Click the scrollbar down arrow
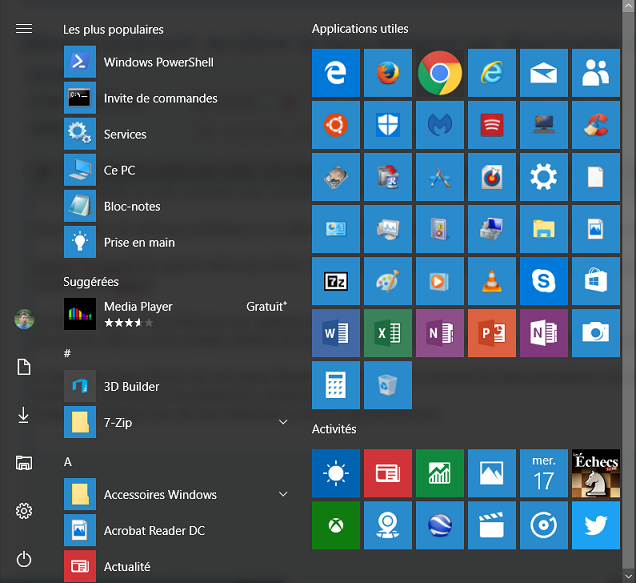Screen dimensions: 636x583 [629, 576]
